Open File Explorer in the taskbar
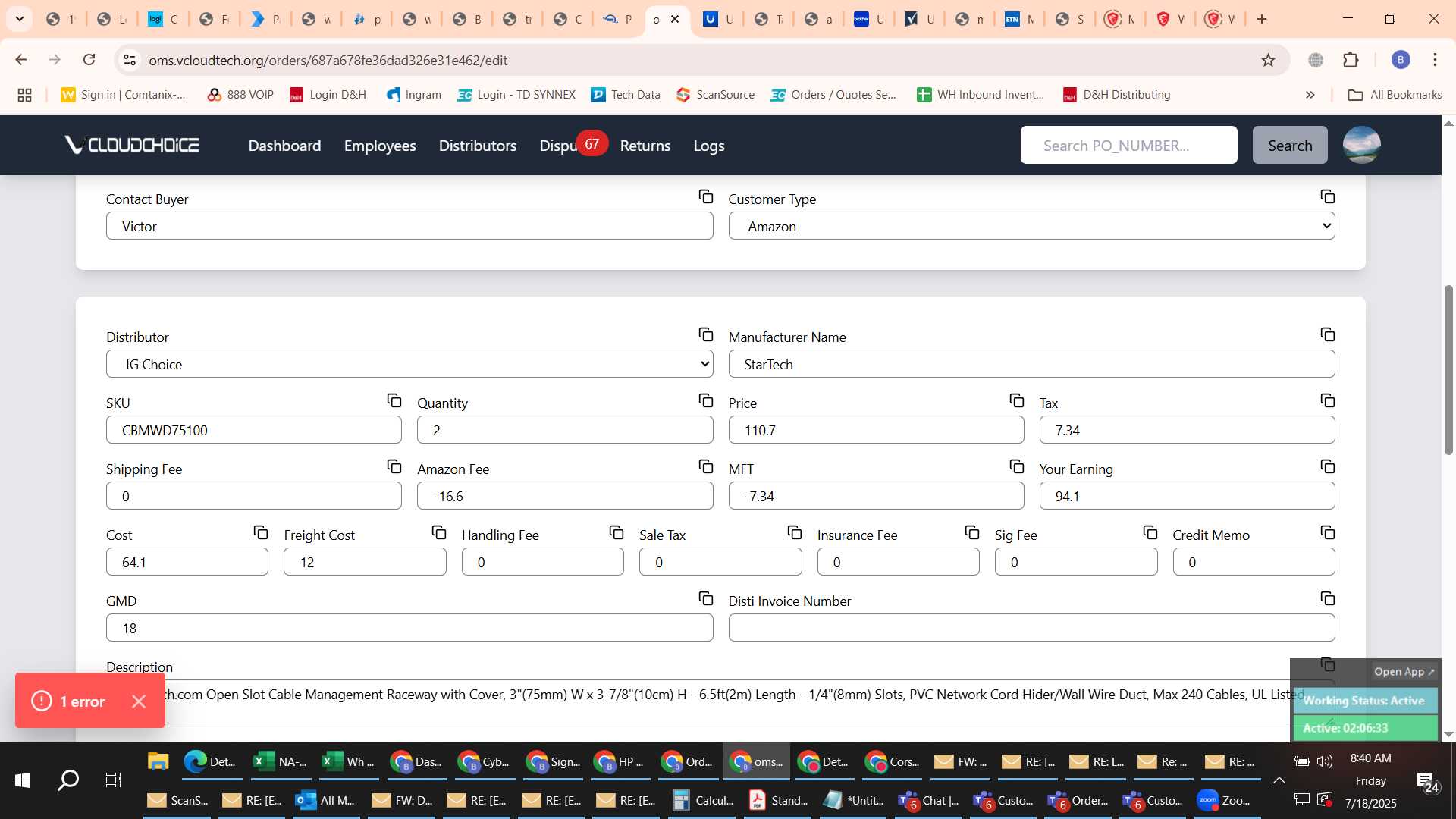 tap(158, 761)
